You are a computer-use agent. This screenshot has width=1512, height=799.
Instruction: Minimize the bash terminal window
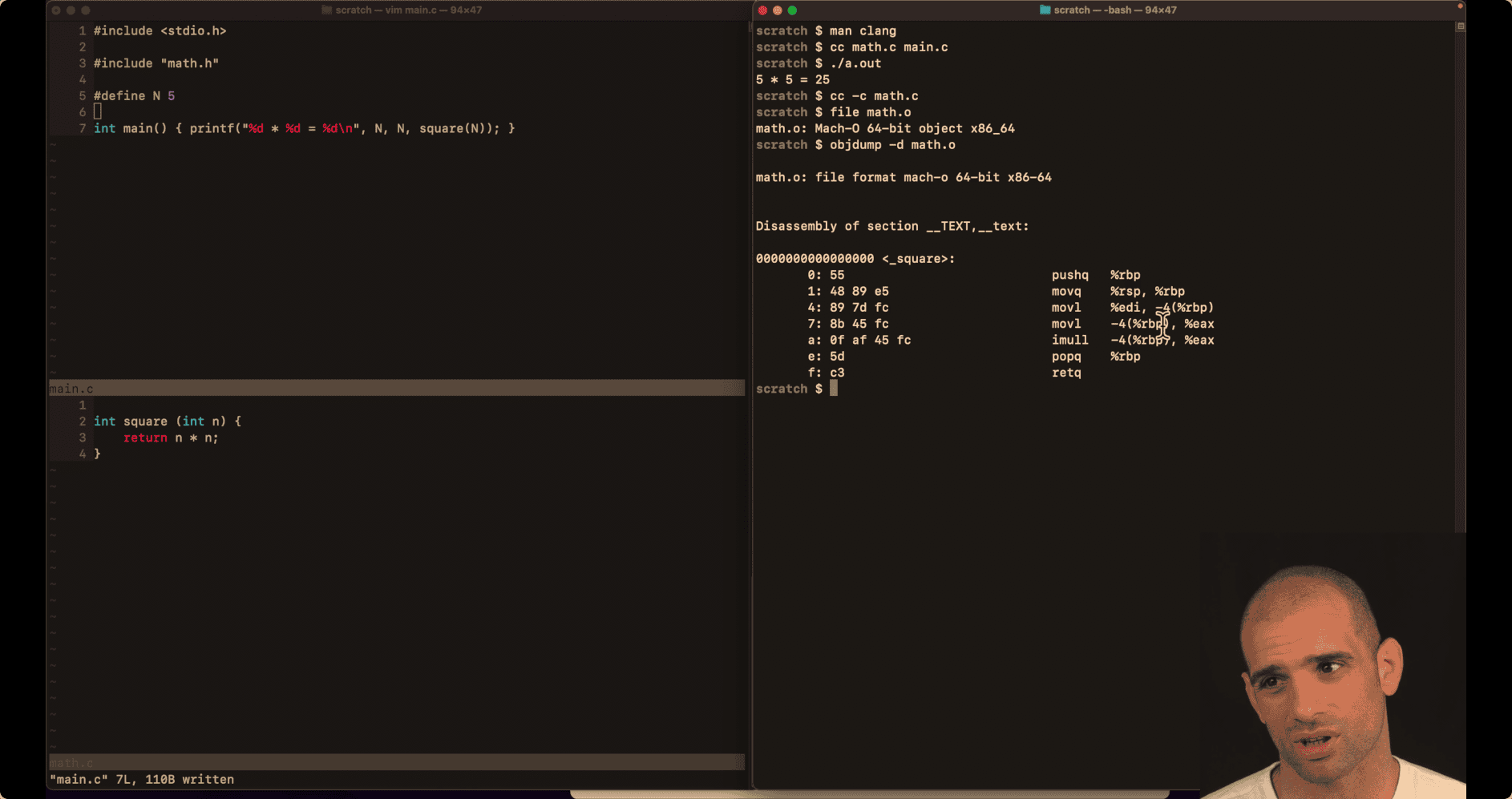pyautogui.click(x=777, y=10)
